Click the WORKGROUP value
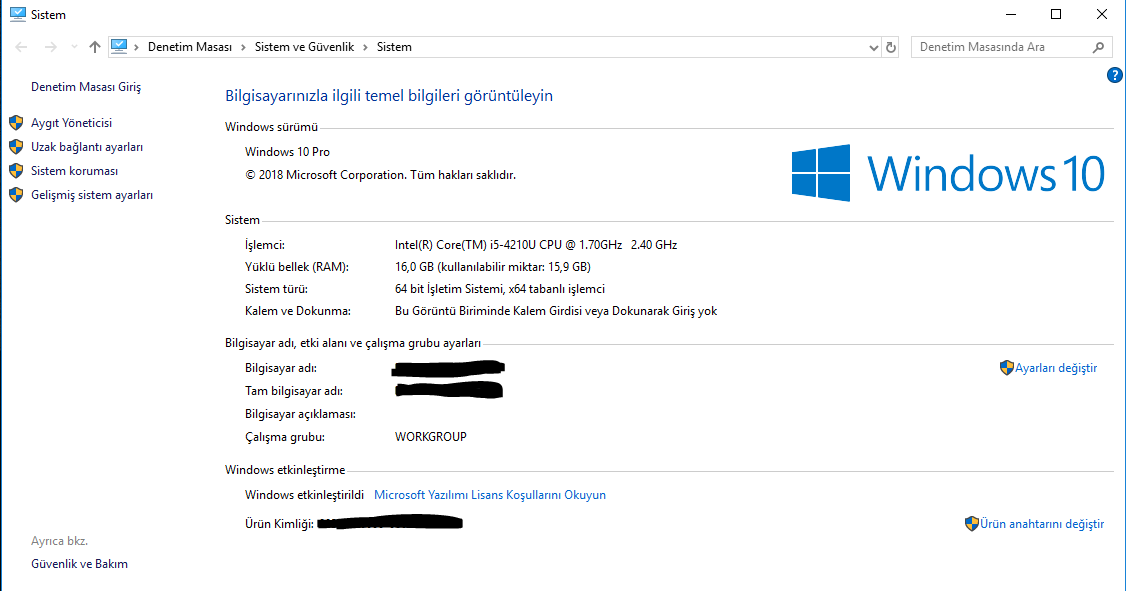This screenshot has width=1126, height=591. click(431, 437)
